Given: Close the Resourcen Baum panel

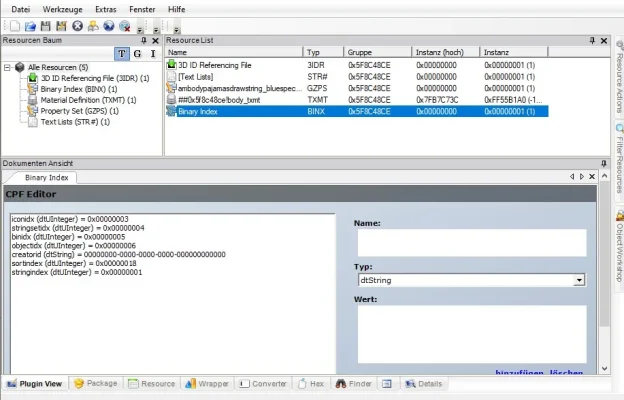Looking at the screenshot, I should [155, 41].
